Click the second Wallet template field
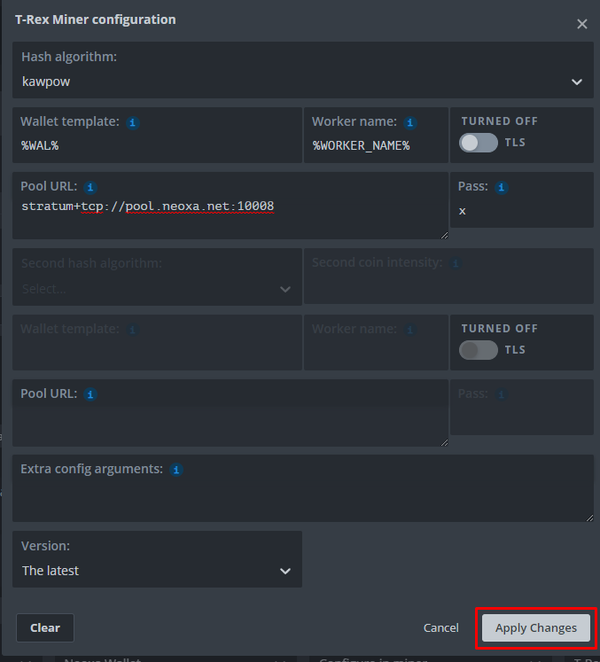The image size is (600, 662). (157, 342)
